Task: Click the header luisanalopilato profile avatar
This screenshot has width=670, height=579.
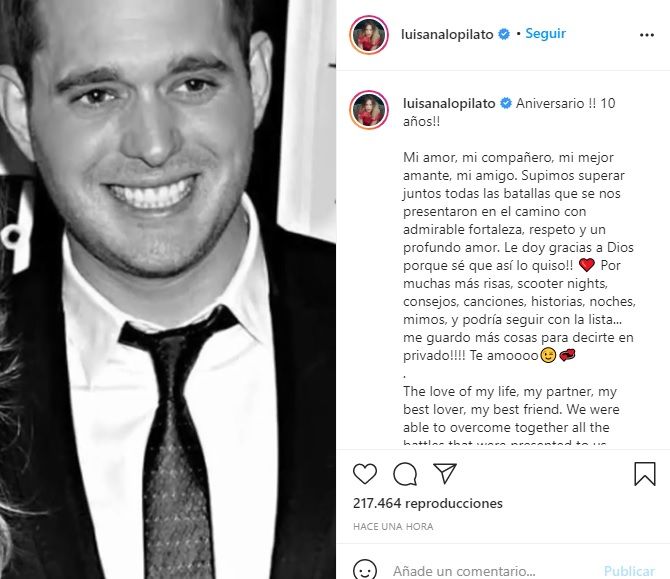Action: (369, 35)
